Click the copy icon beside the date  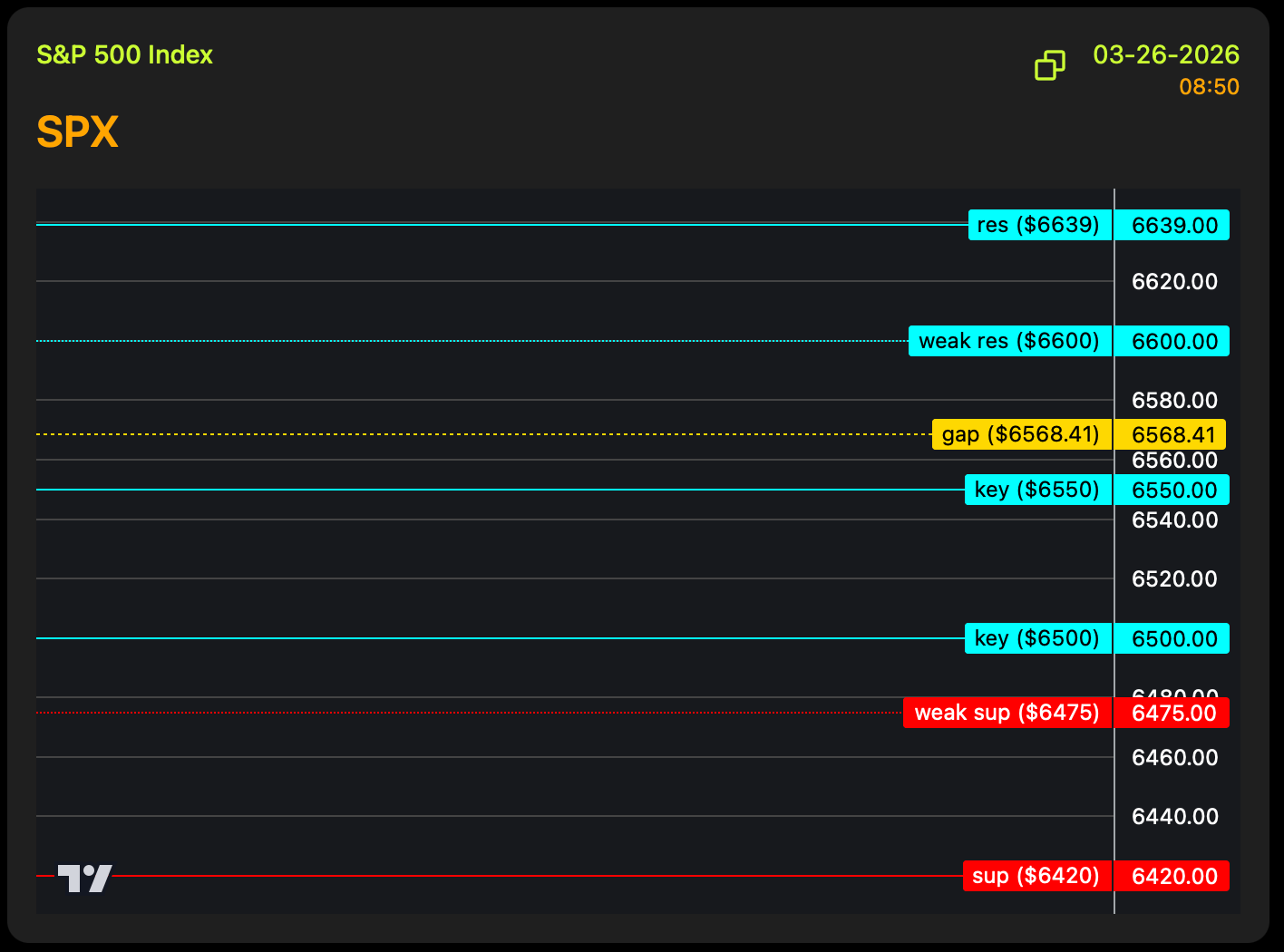1050,65
